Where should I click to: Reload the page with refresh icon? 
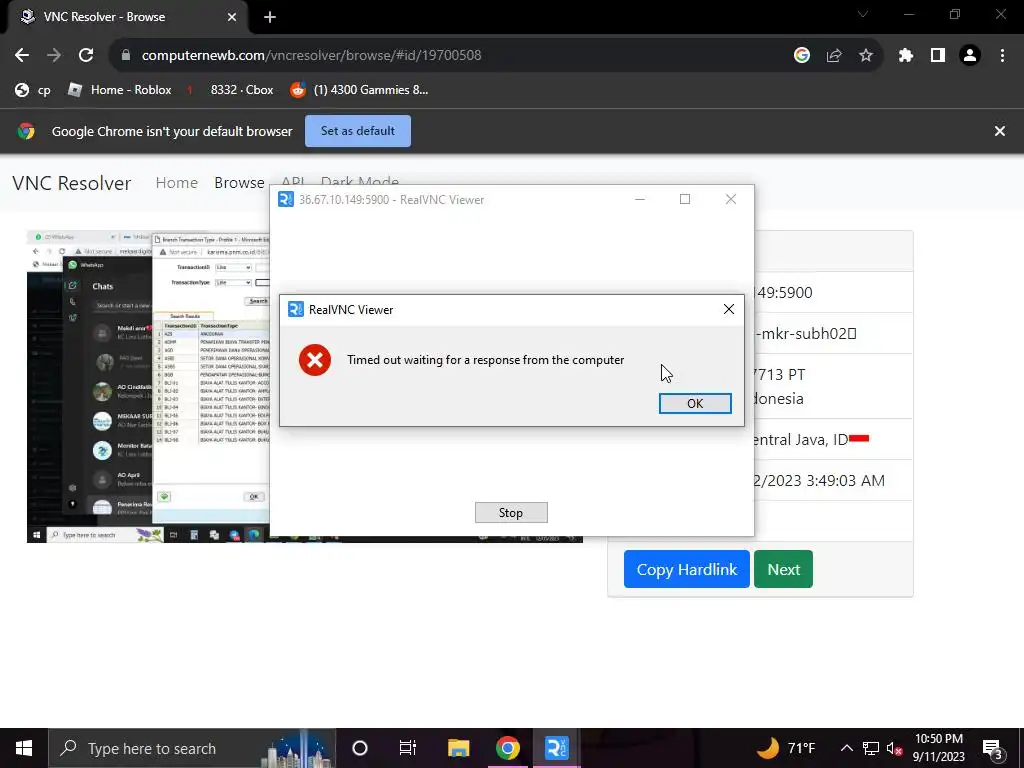tap(86, 55)
